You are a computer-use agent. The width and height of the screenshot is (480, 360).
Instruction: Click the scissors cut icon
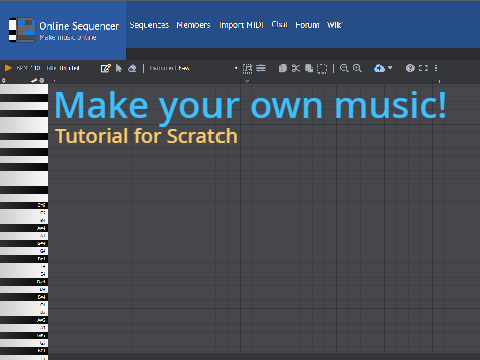[296, 68]
